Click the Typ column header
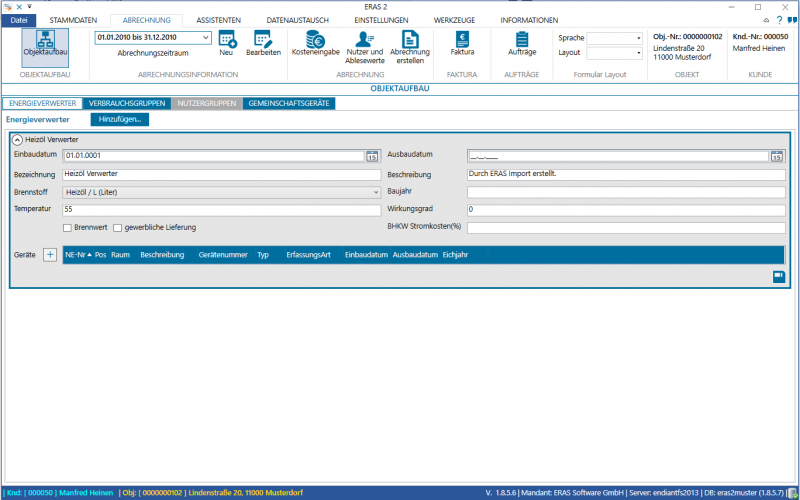This screenshot has width=800, height=500. (x=263, y=255)
